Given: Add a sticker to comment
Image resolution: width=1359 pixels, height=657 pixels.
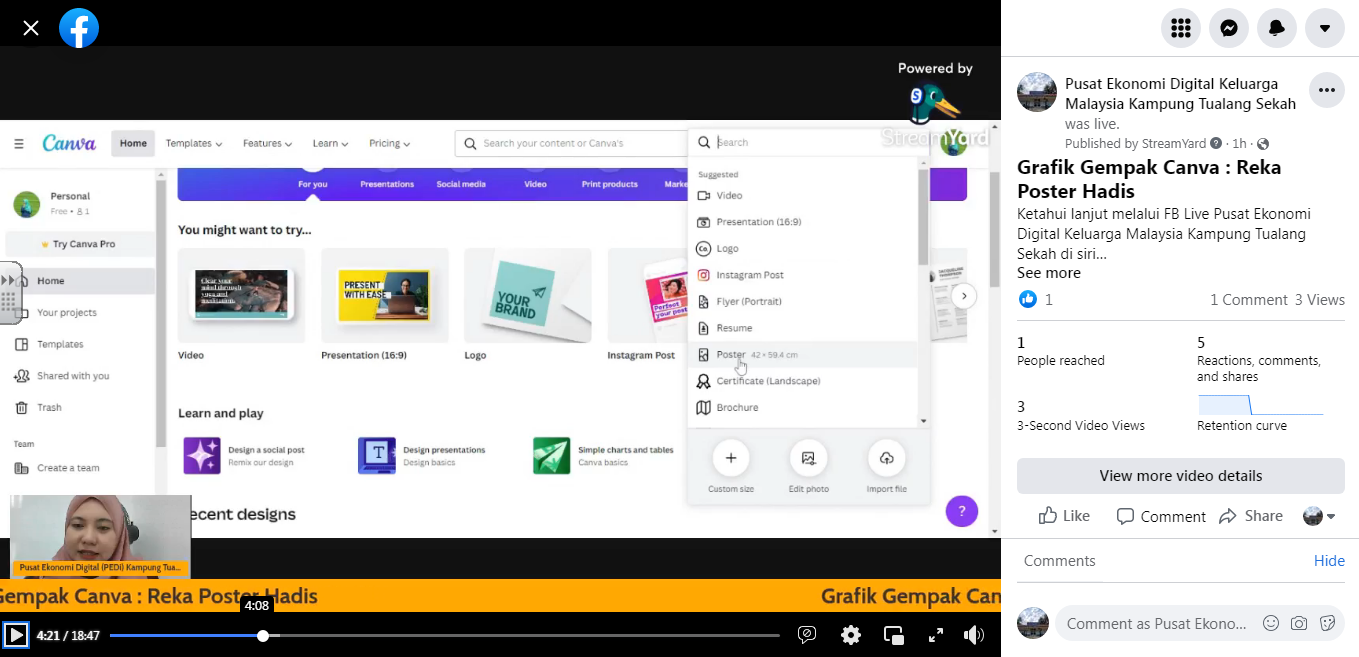Looking at the screenshot, I should (x=1327, y=623).
